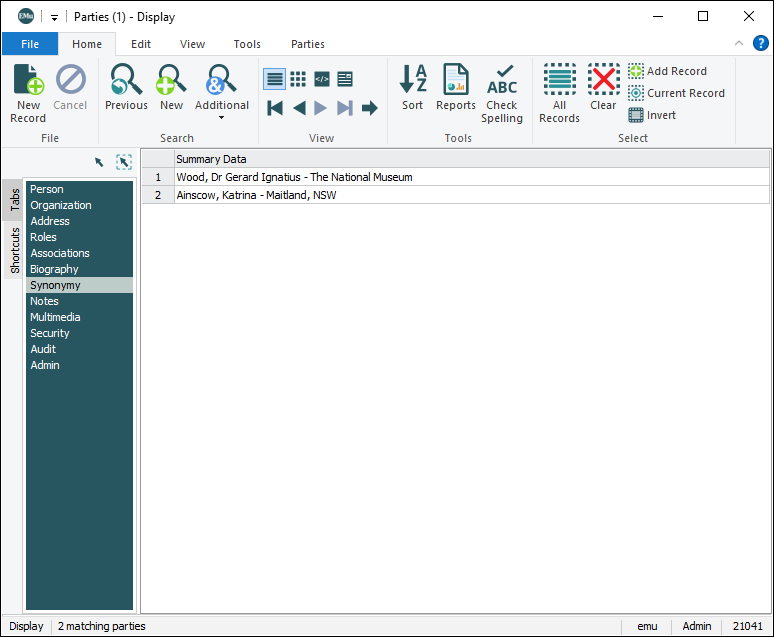
Task: Switch to Page view
Action: tap(345, 79)
